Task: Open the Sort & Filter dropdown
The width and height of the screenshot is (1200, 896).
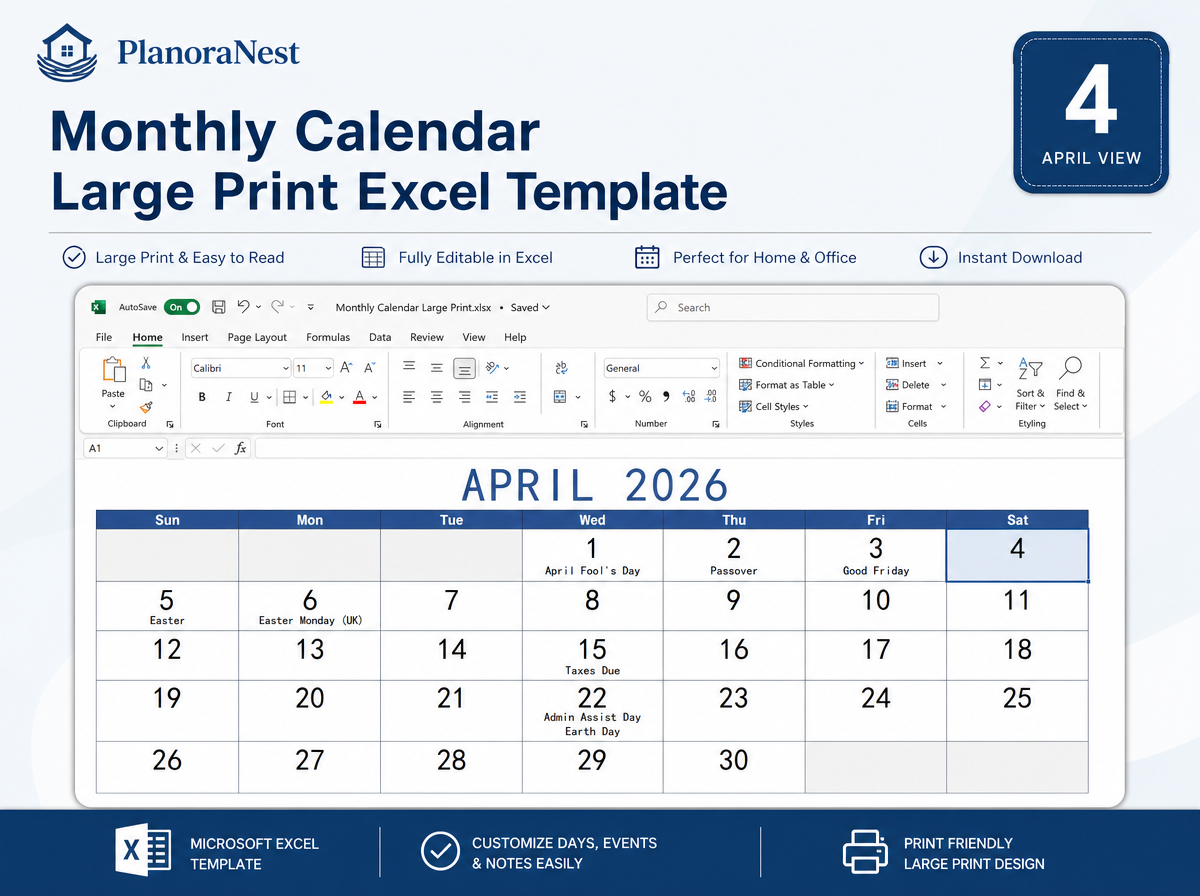Action: pyautogui.click(x=1030, y=383)
